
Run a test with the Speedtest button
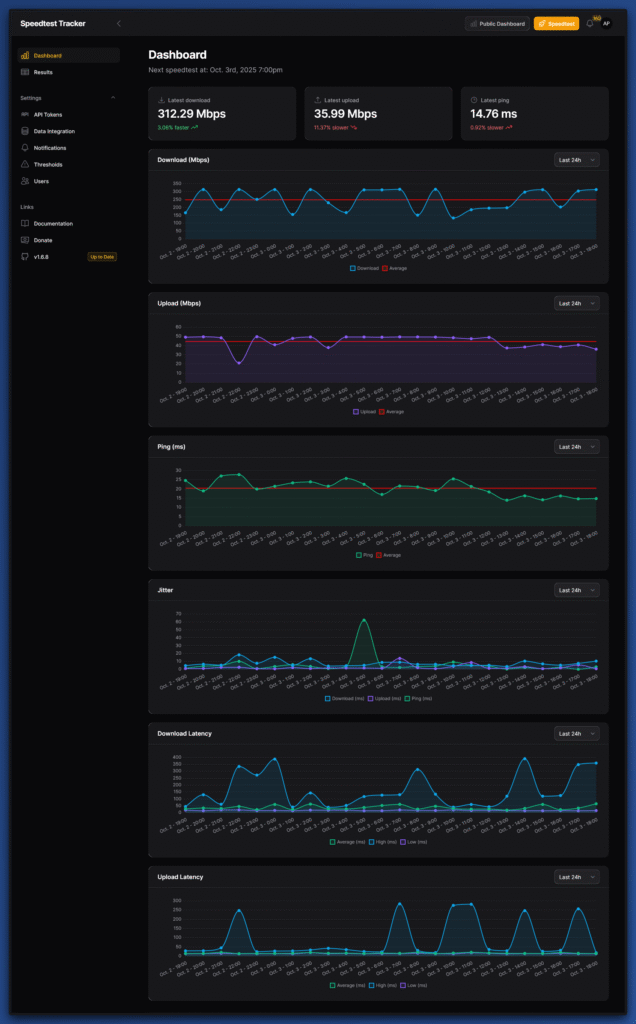tap(556, 23)
